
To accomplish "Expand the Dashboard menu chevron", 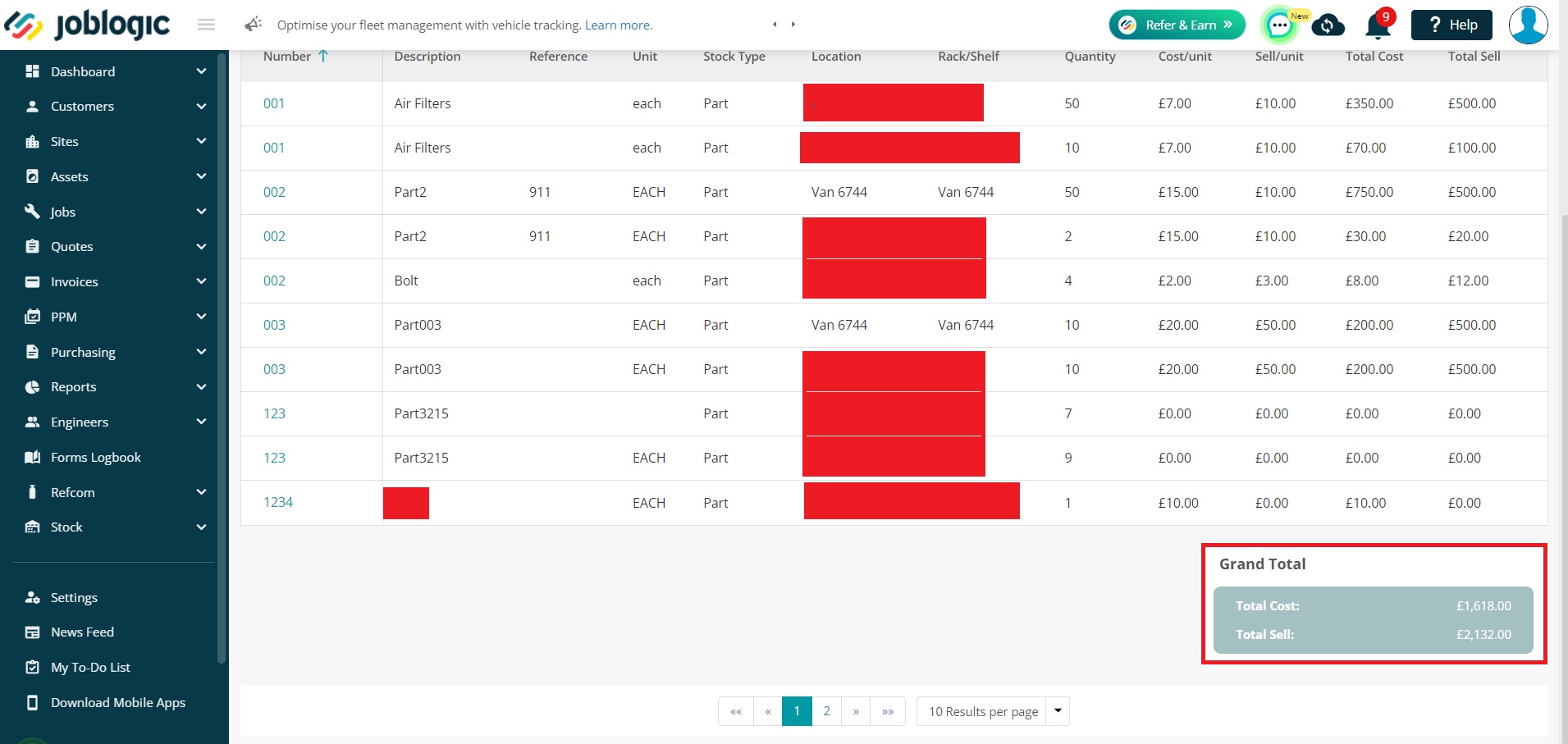I will [202, 71].
